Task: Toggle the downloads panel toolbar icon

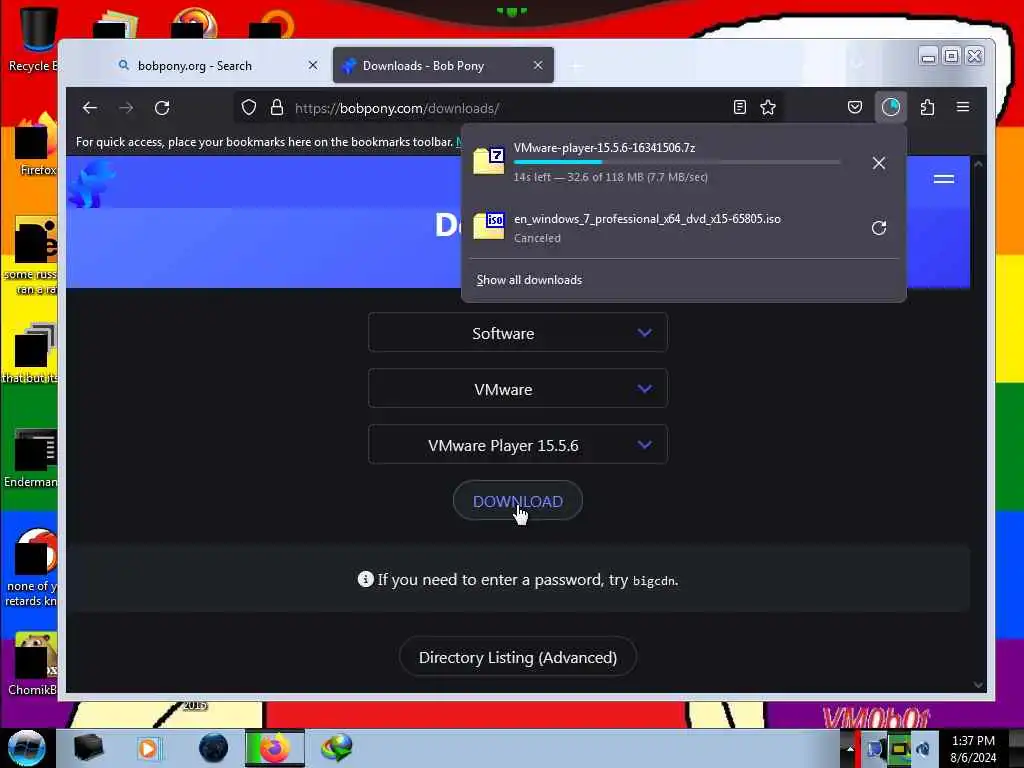Action: [891, 107]
